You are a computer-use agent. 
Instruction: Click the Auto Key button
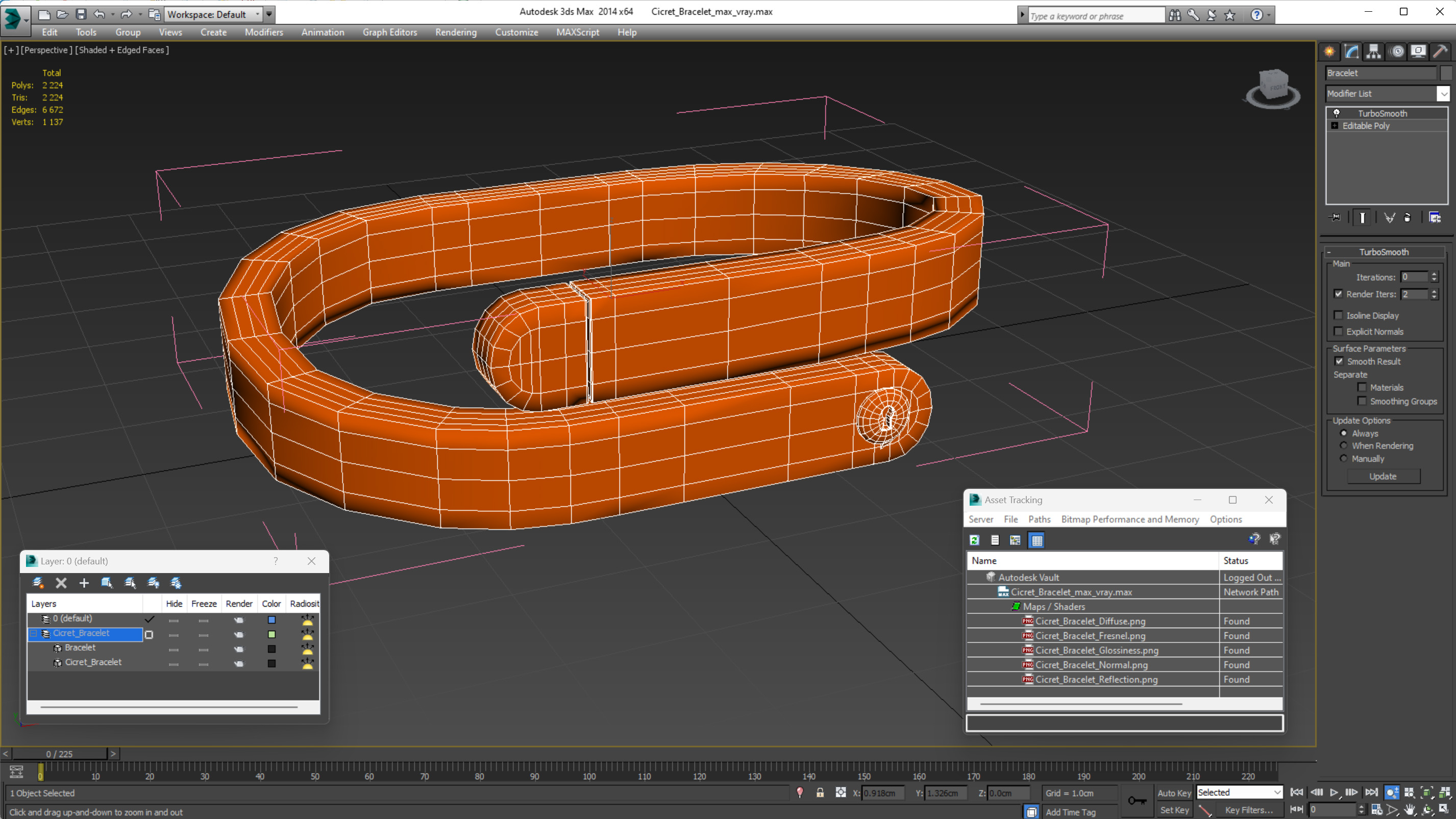[1174, 793]
